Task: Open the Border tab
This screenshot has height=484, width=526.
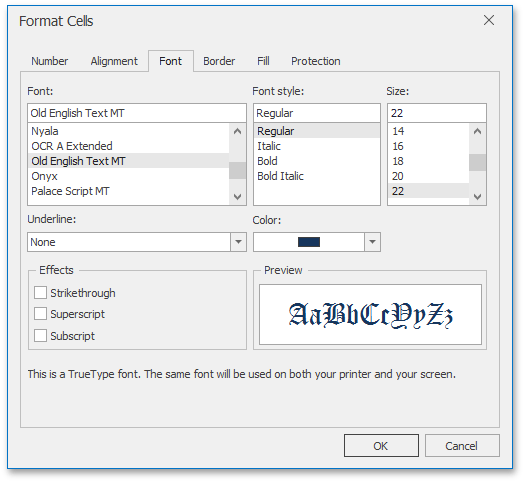Action: tap(219, 61)
